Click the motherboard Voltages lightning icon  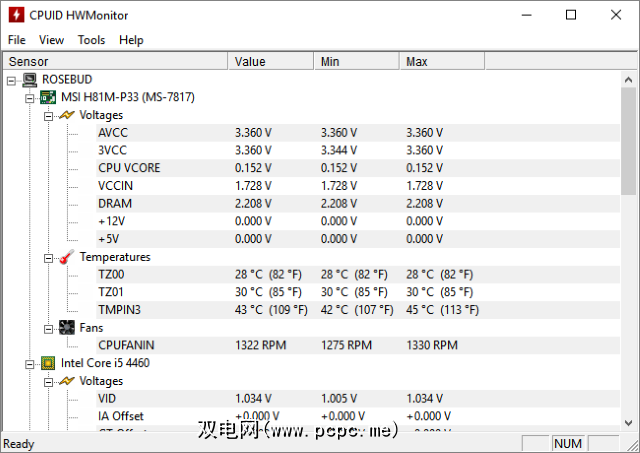coord(67,115)
